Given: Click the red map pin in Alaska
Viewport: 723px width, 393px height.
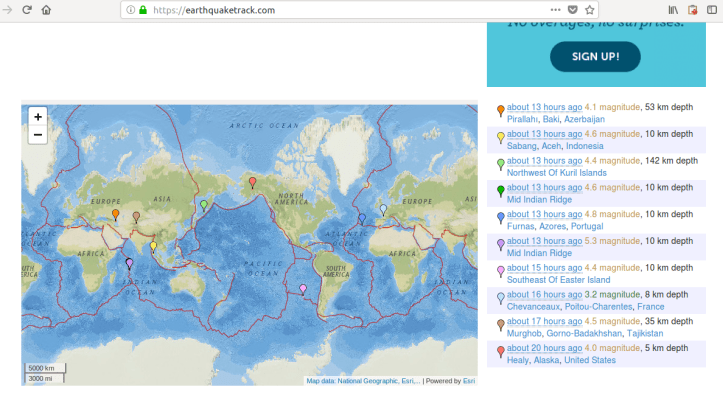Looking at the screenshot, I should pyautogui.click(x=252, y=182).
